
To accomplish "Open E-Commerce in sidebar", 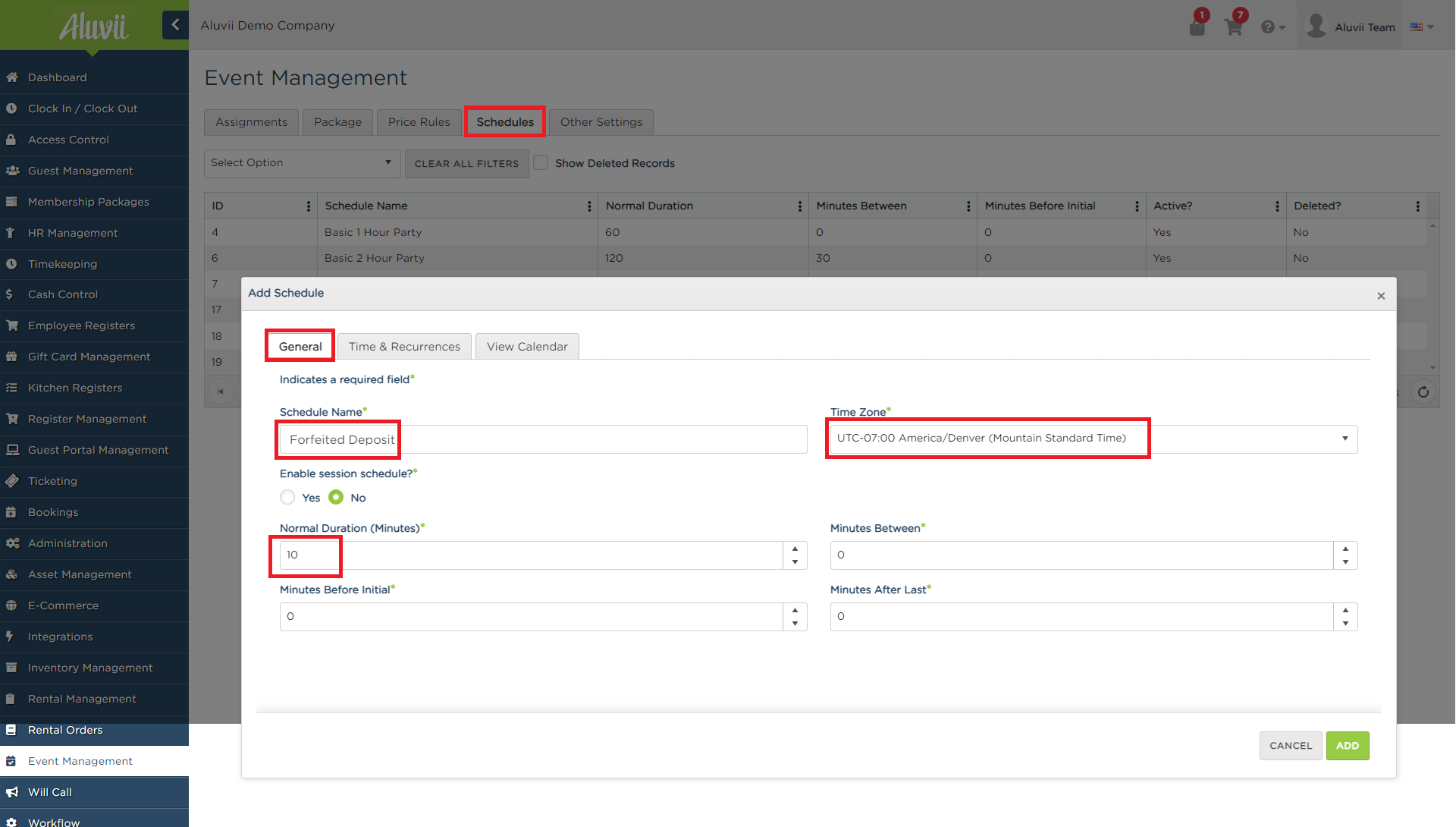I will tap(94, 605).
